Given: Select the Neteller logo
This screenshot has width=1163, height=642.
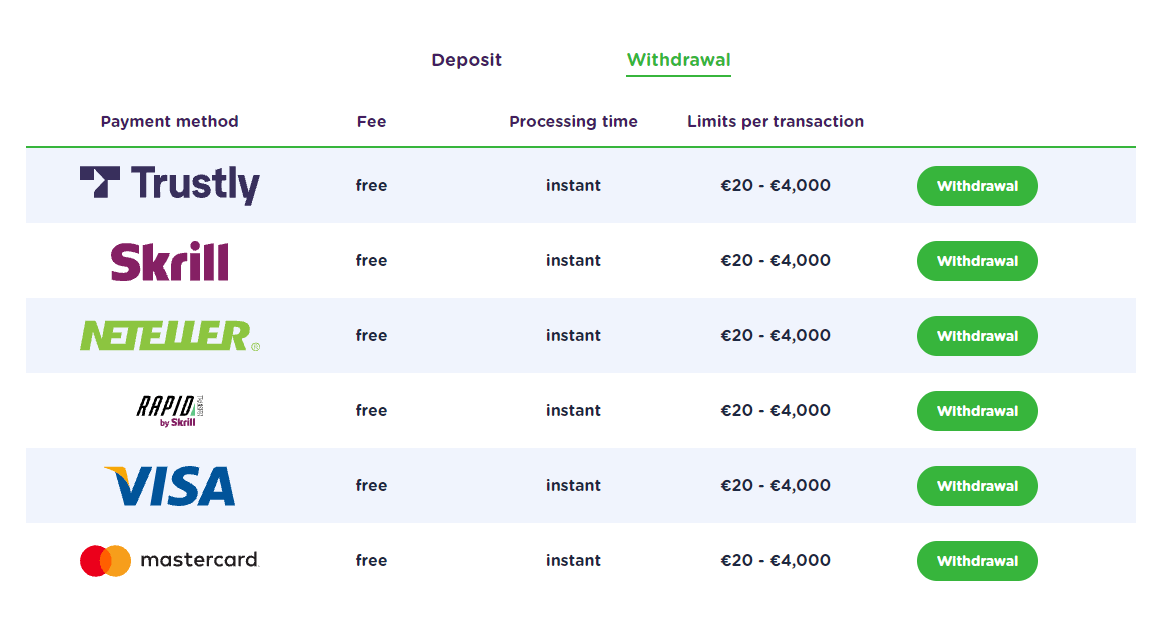Looking at the screenshot, I should click(170, 336).
